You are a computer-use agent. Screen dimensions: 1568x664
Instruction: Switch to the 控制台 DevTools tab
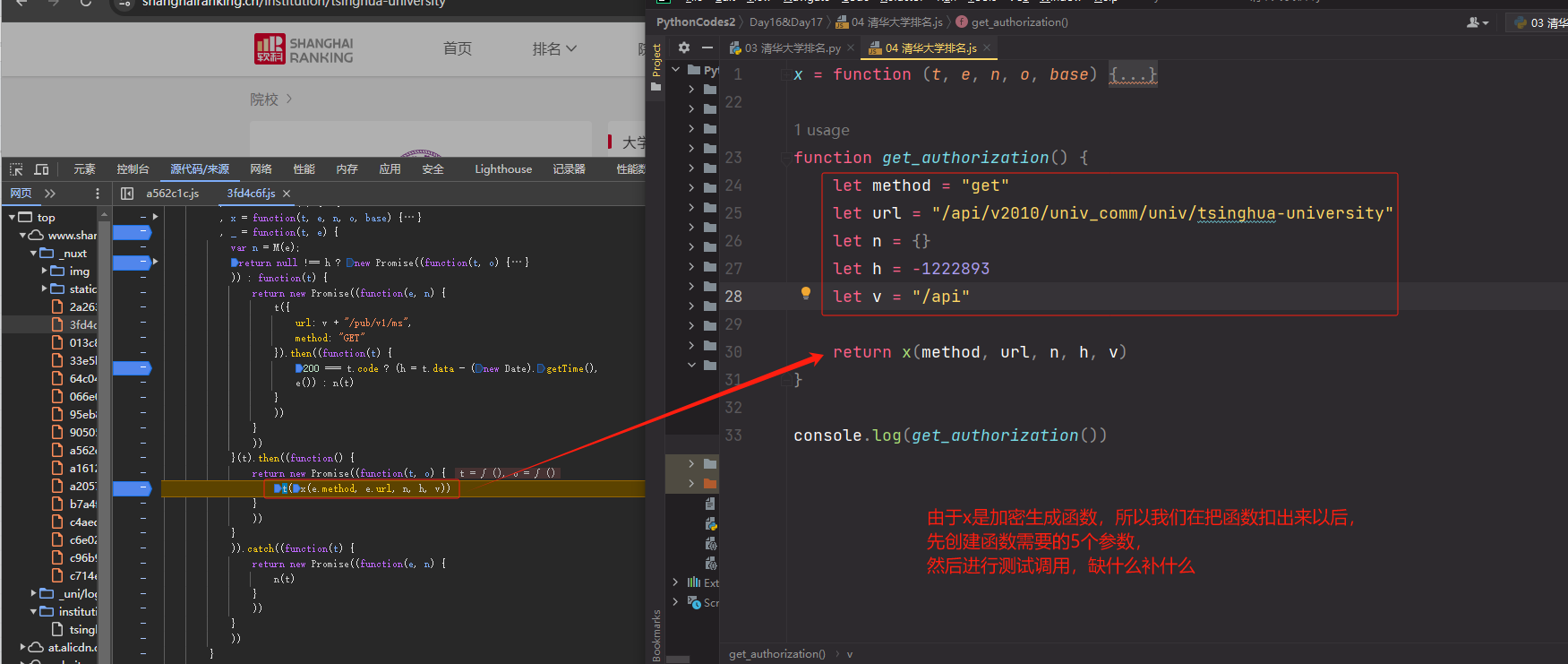point(133,169)
